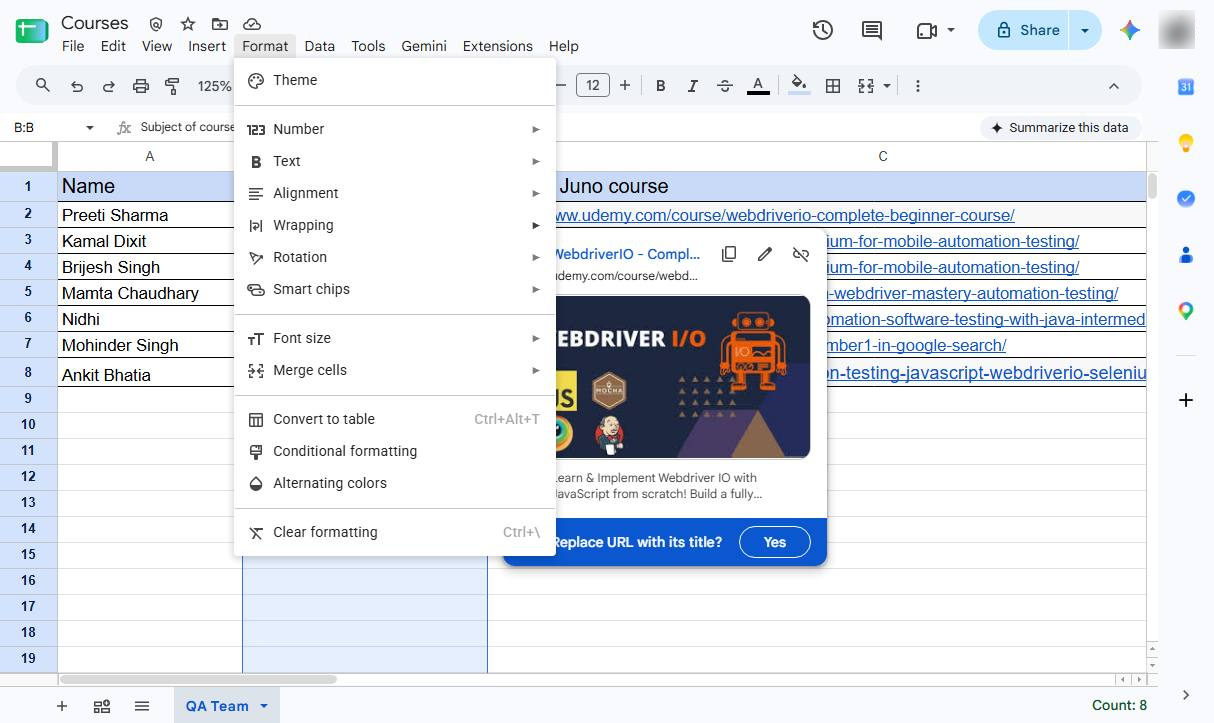Screen dimensions: 1214x723
Task: Expand the Number submenu
Action: pos(394,129)
